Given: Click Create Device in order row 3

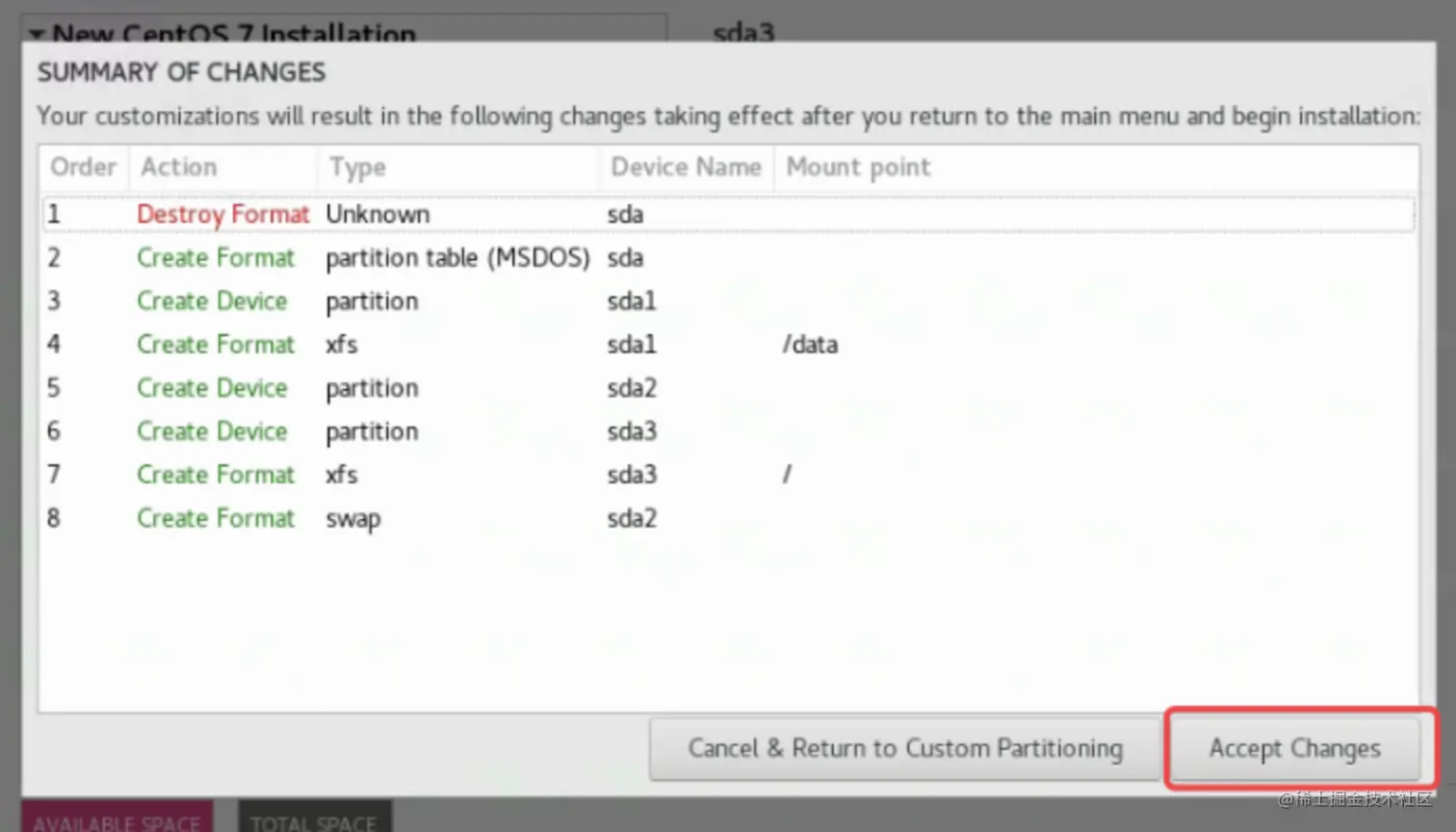Looking at the screenshot, I should 212,300.
